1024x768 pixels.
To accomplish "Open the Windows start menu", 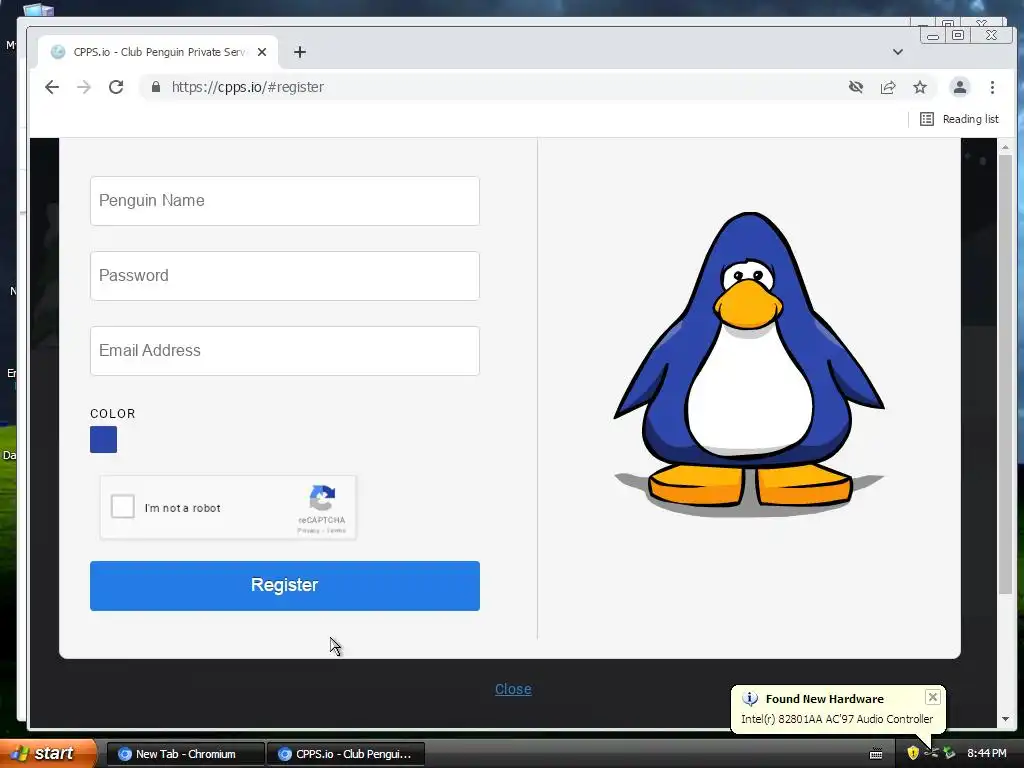I will tap(48, 754).
